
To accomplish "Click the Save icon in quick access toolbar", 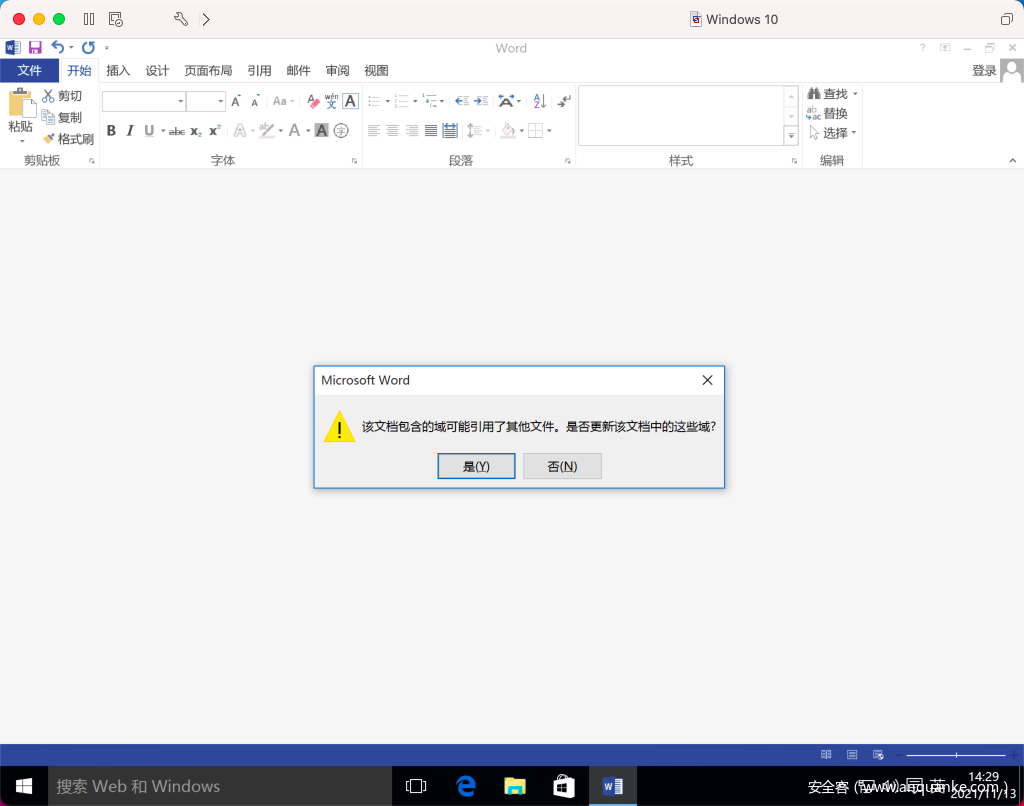I will click(35, 47).
